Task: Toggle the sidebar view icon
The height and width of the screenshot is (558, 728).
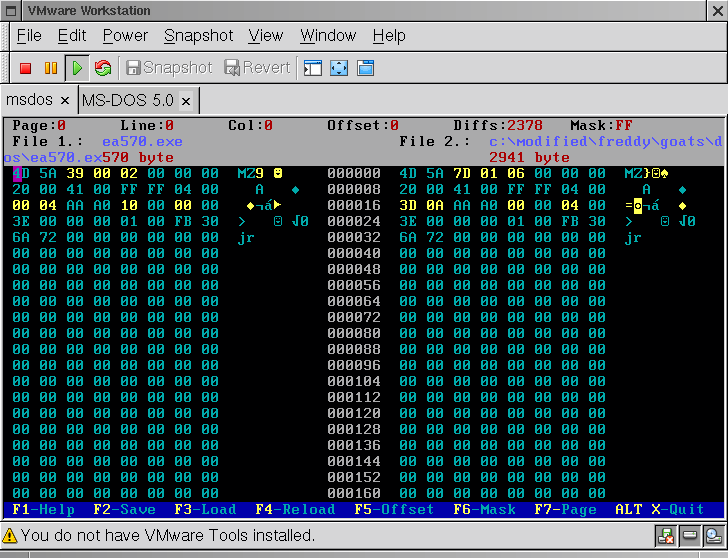Action: (x=313, y=68)
